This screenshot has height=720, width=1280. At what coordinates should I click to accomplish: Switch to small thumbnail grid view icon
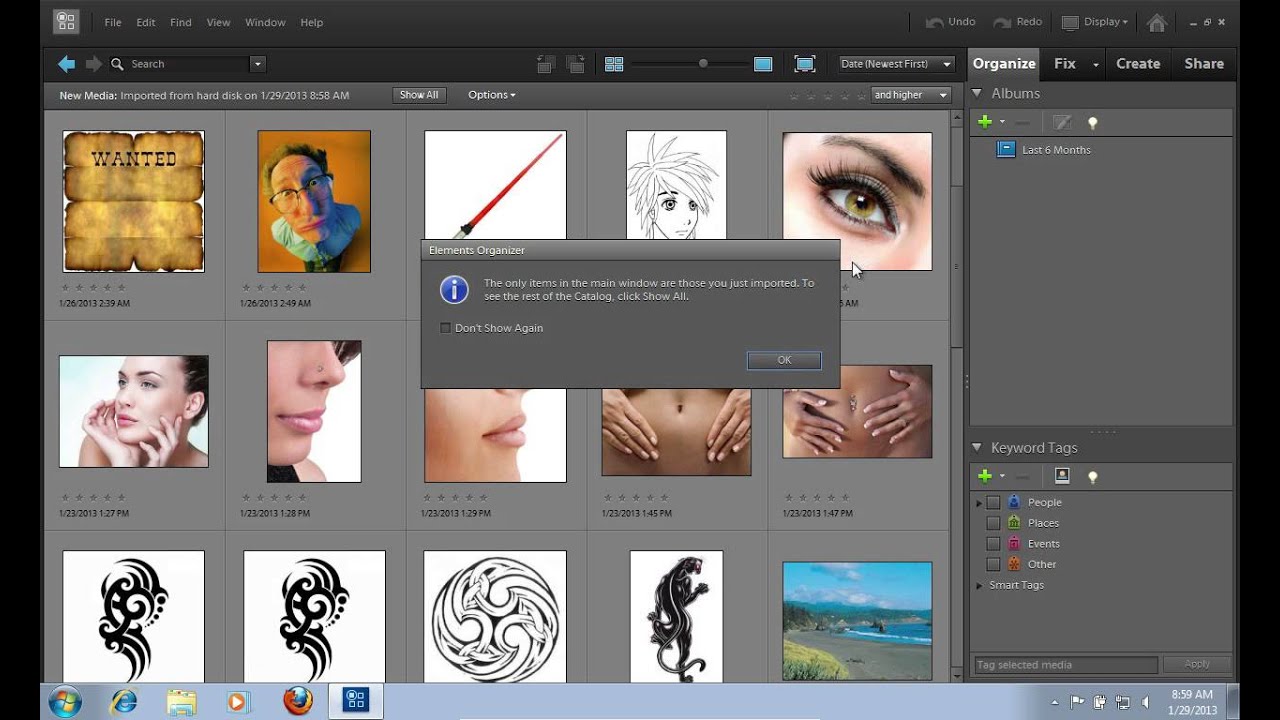[x=614, y=64]
